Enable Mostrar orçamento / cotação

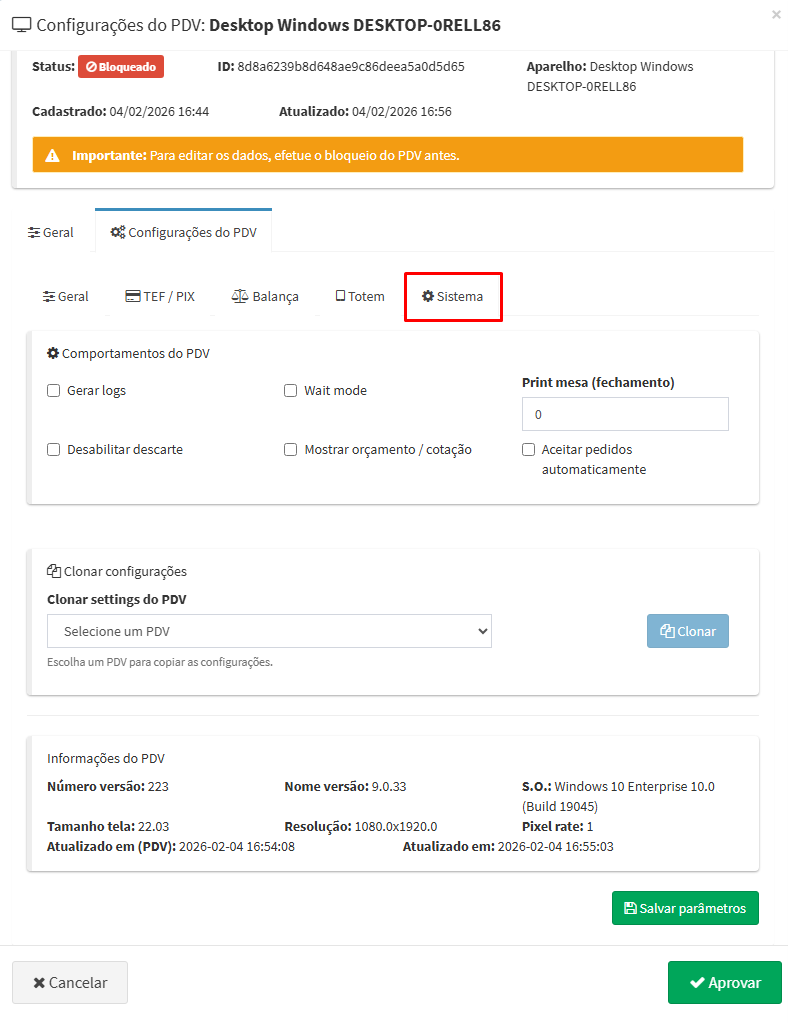[x=291, y=450]
